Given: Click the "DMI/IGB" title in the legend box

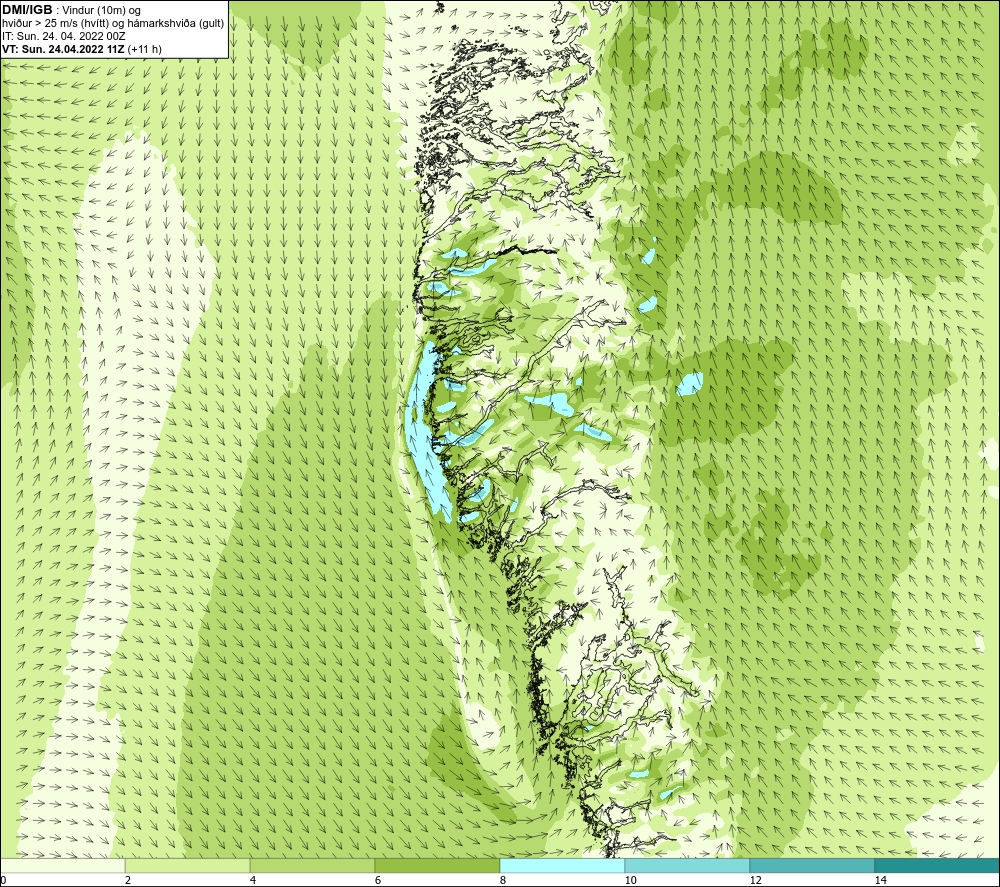Looking at the screenshot, I should [27, 10].
